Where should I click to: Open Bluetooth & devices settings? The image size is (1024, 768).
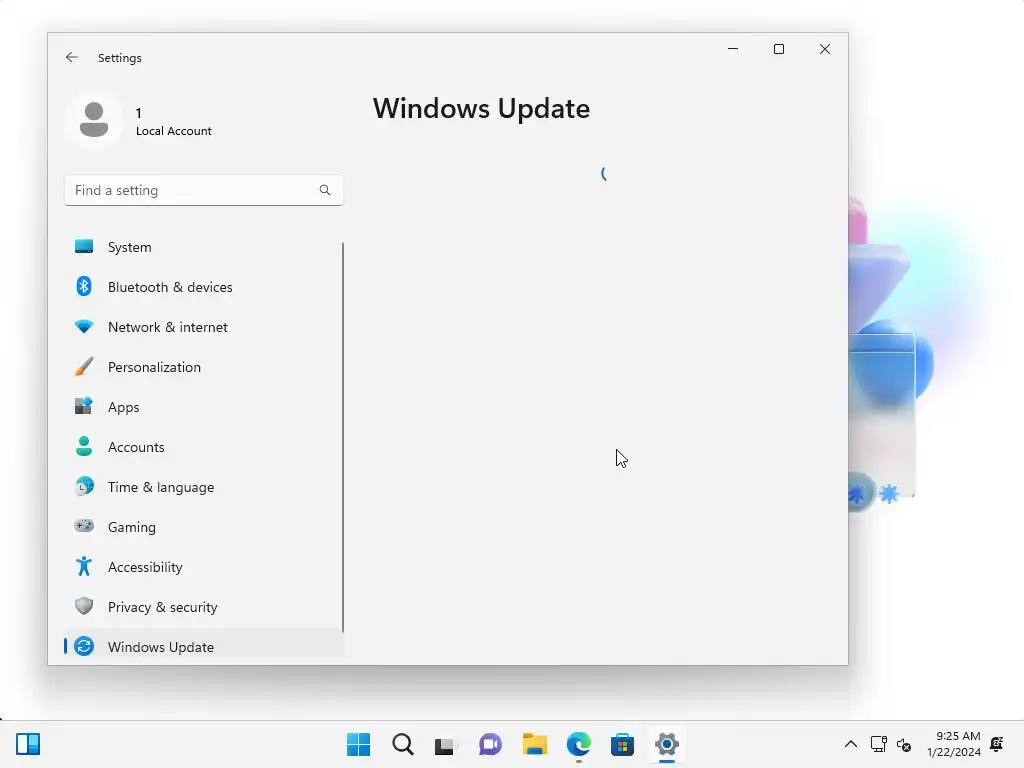(204, 287)
